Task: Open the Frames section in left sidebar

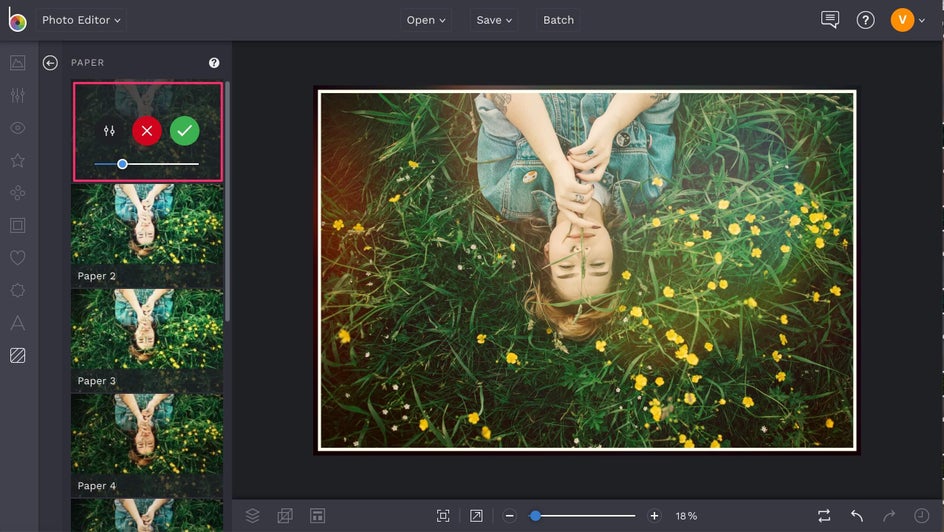Action: pos(17,225)
